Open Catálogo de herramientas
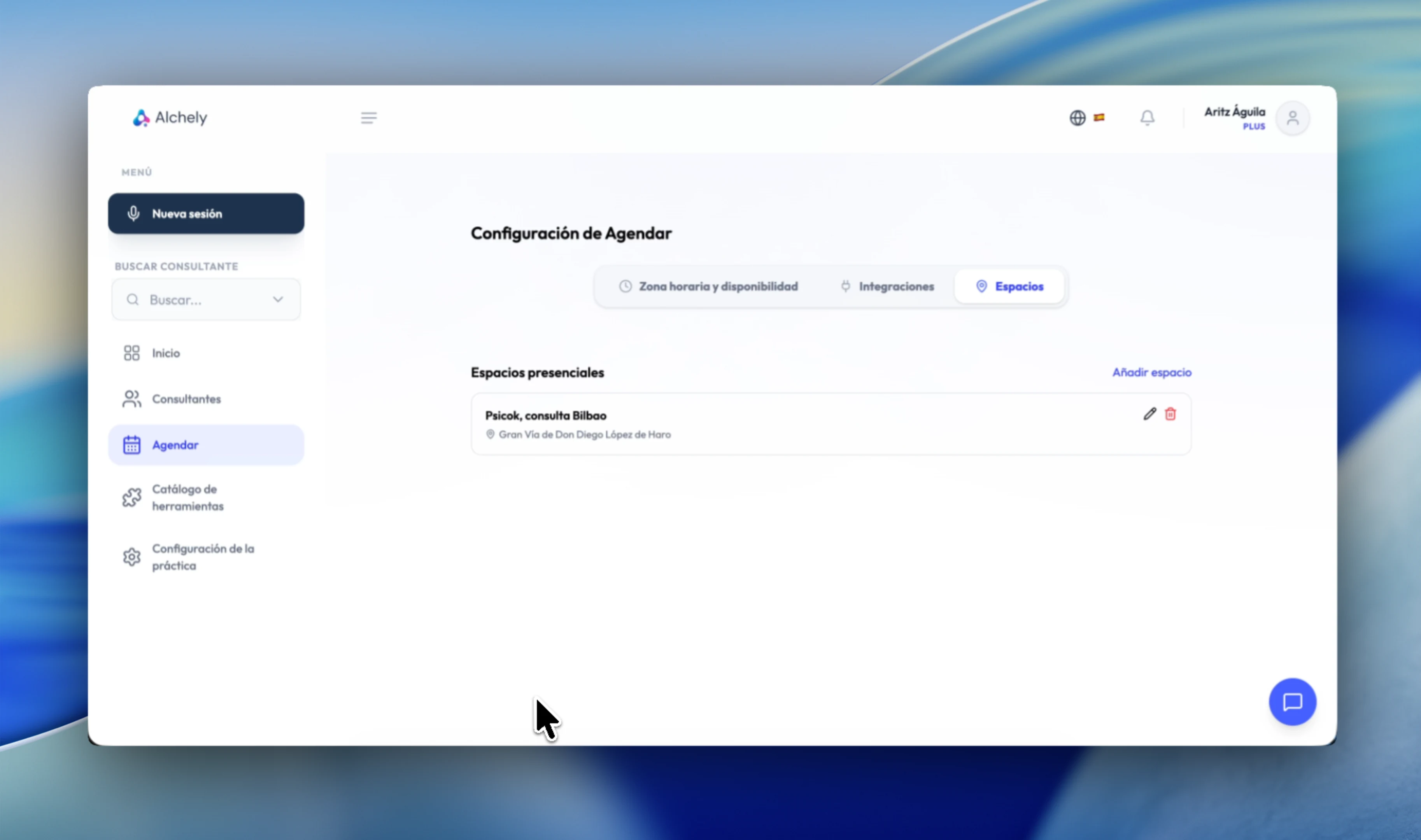This screenshot has width=1421, height=840. click(x=206, y=497)
